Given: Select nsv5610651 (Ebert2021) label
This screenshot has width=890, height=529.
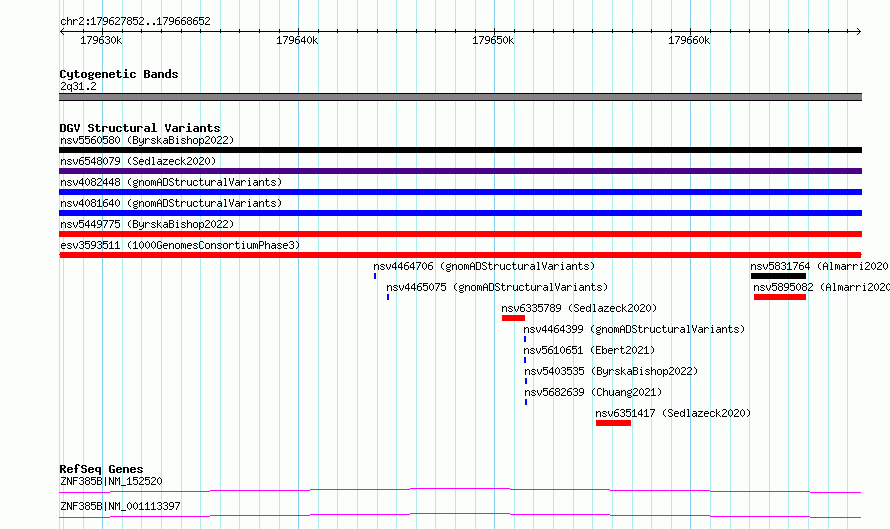Looking at the screenshot, I should tap(589, 350).
